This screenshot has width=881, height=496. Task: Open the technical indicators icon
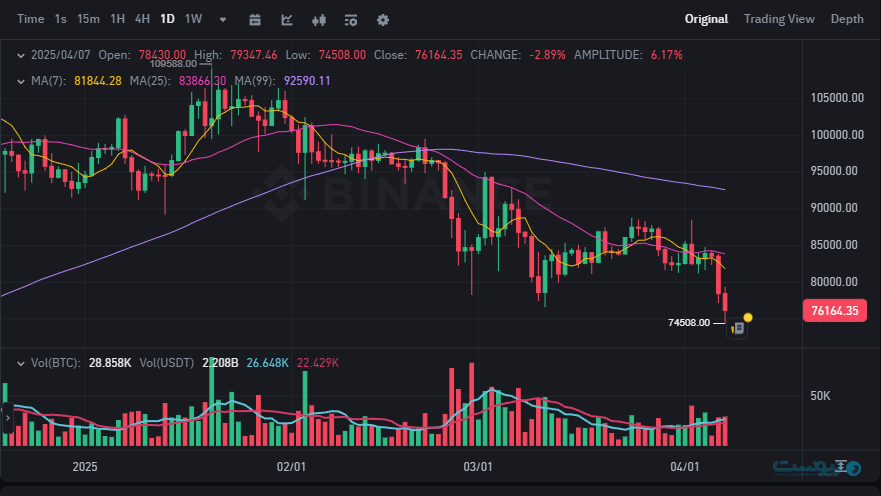[x=287, y=19]
